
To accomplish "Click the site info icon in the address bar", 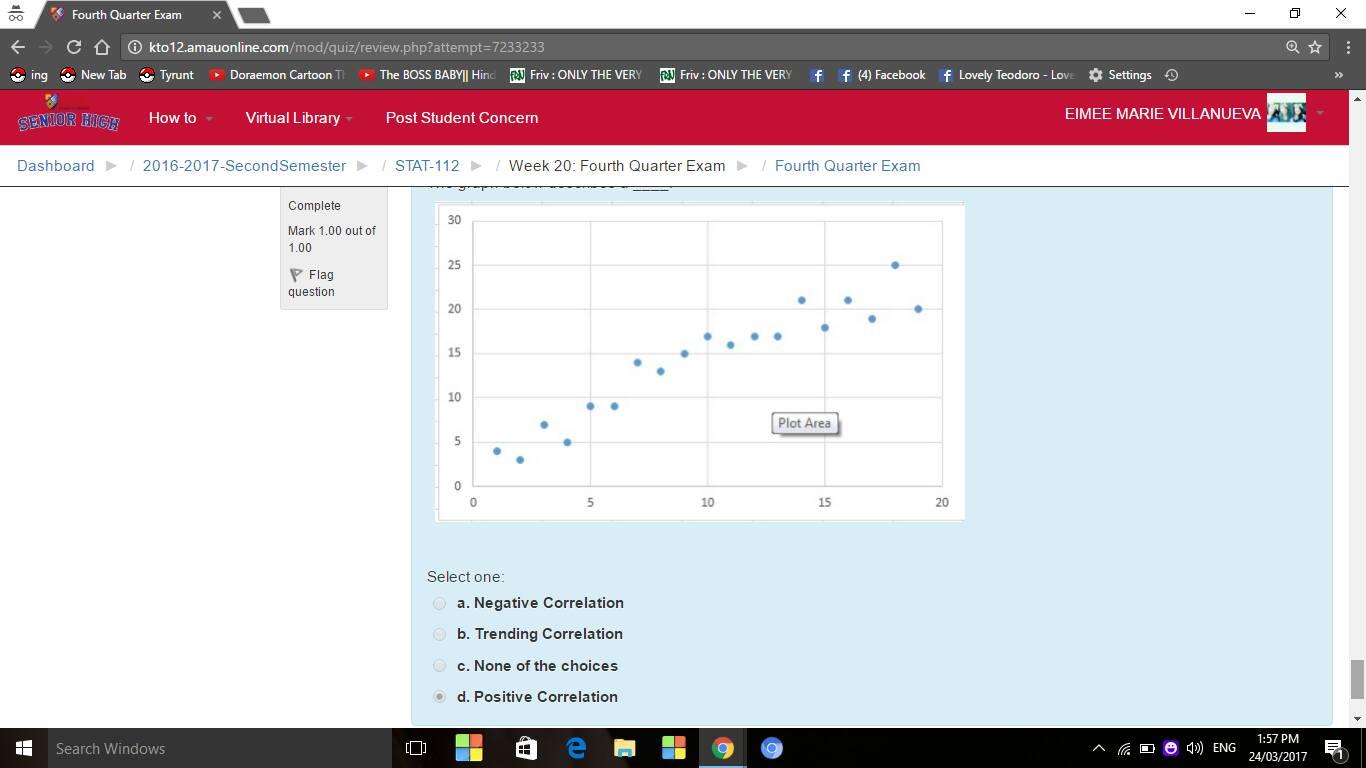I will pos(135,47).
